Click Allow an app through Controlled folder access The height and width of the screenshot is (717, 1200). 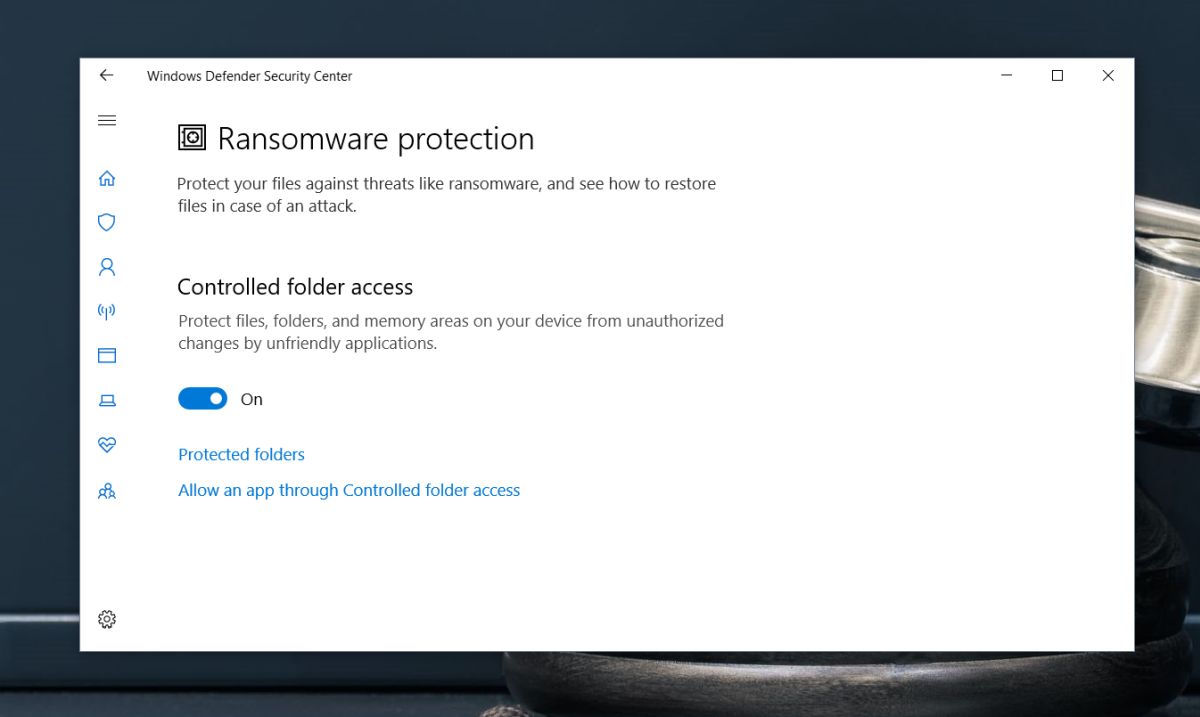click(x=349, y=490)
